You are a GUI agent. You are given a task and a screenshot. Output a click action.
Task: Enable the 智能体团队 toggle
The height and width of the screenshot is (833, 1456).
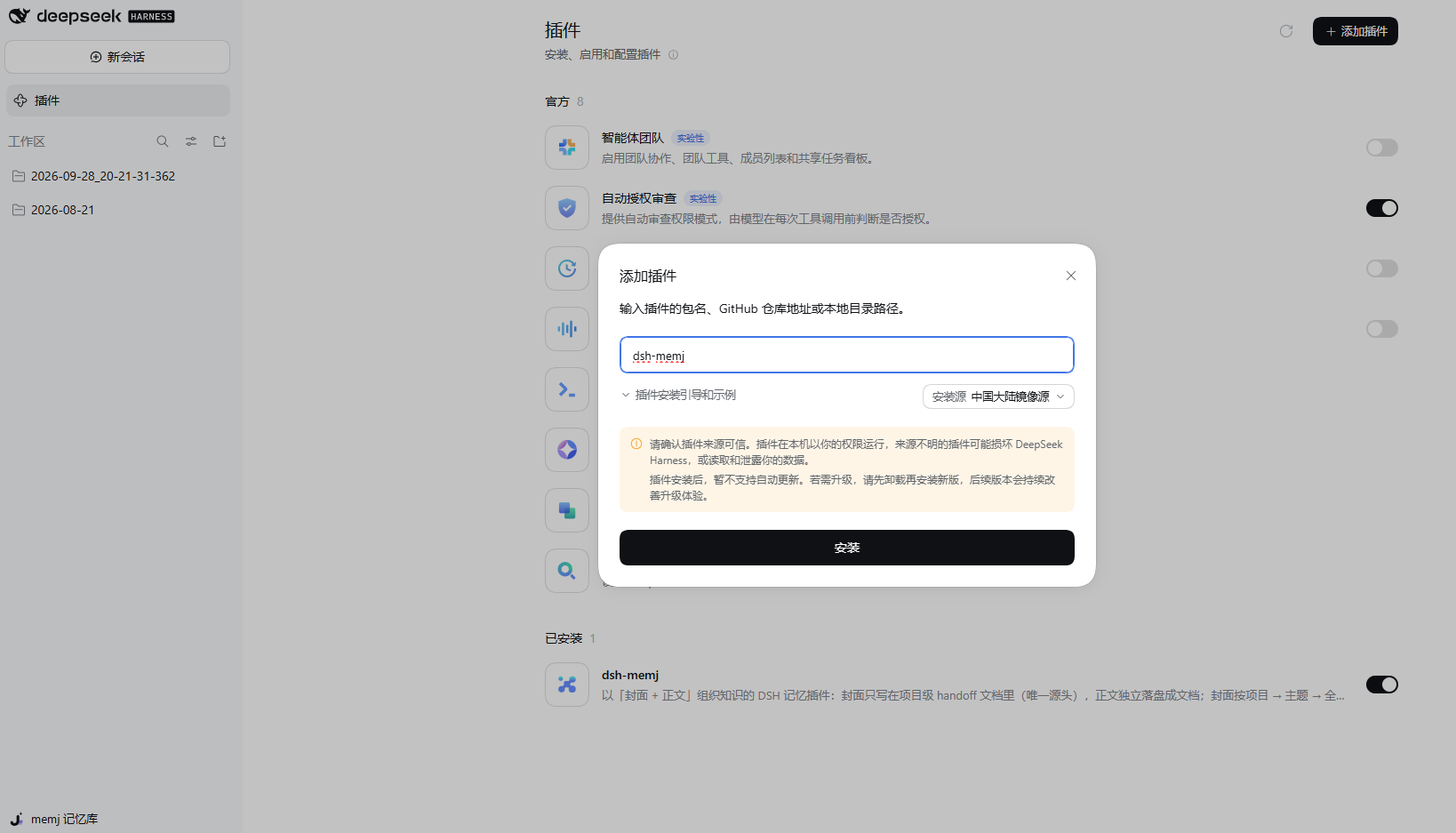1382,148
